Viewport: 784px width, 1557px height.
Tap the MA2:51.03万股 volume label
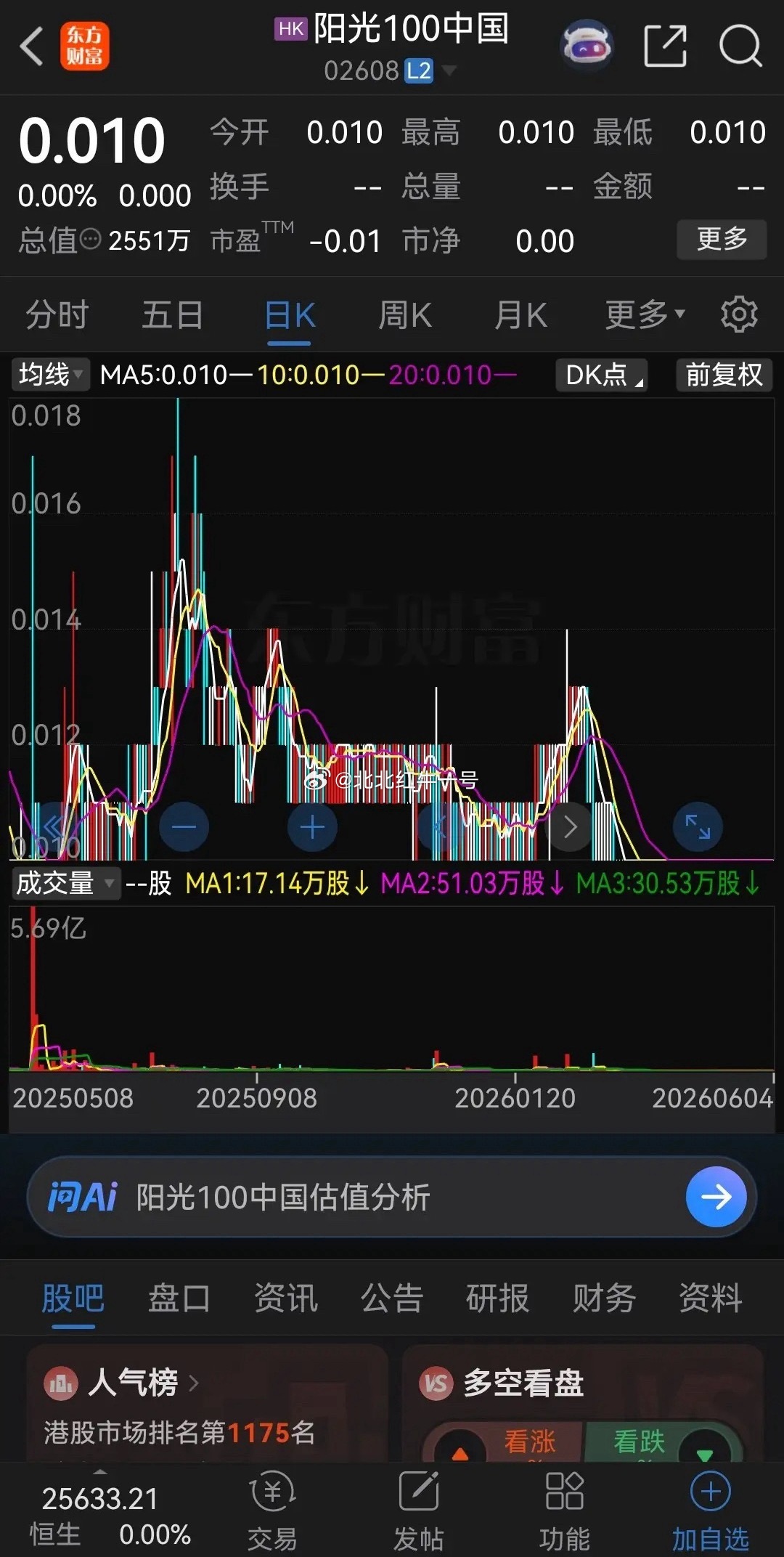point(472,883)
